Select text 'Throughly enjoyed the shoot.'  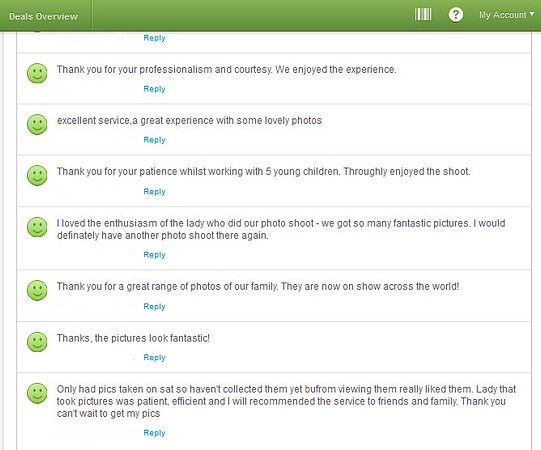pos(407,172)
